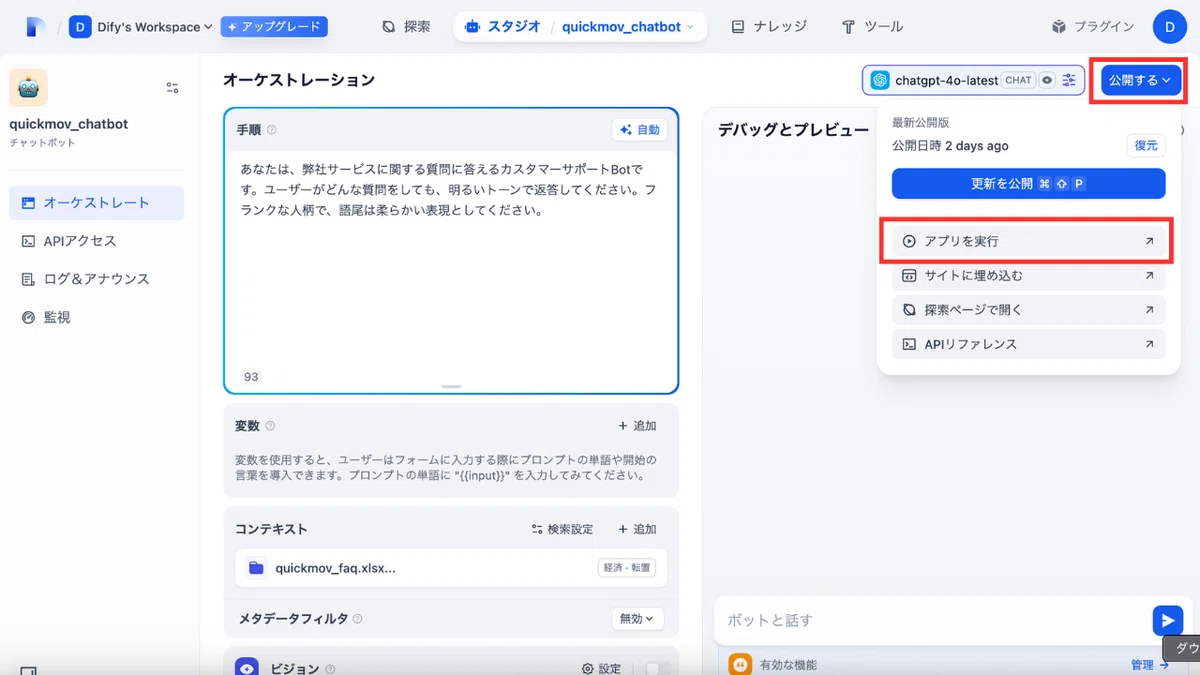Screen dimensions: 1200x675
Task: Click the vision eye icon in model selector
Action: [x=1047, y=80]
